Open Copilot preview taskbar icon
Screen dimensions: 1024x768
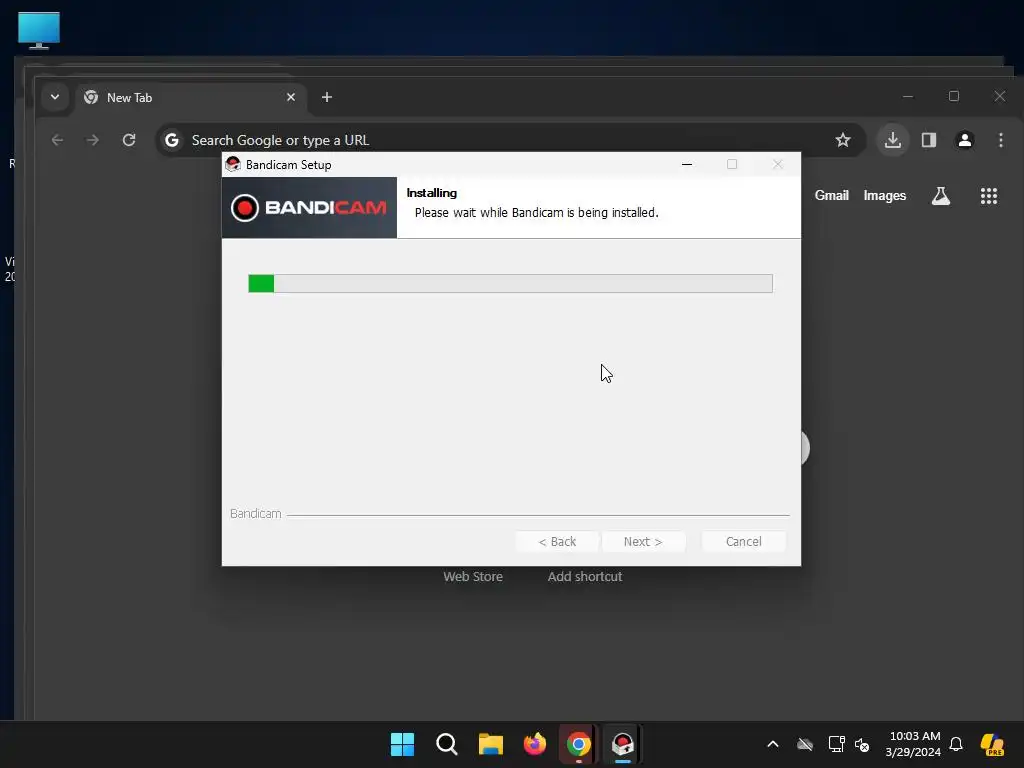click(992, 744)
